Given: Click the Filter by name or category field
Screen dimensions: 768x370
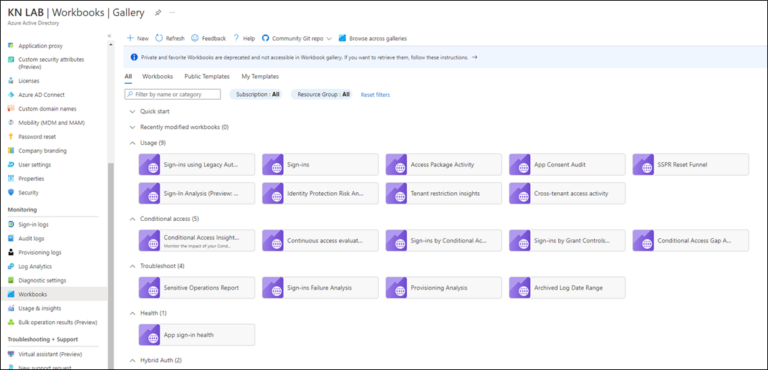Looking at the screenshot, I should point(172,94).
